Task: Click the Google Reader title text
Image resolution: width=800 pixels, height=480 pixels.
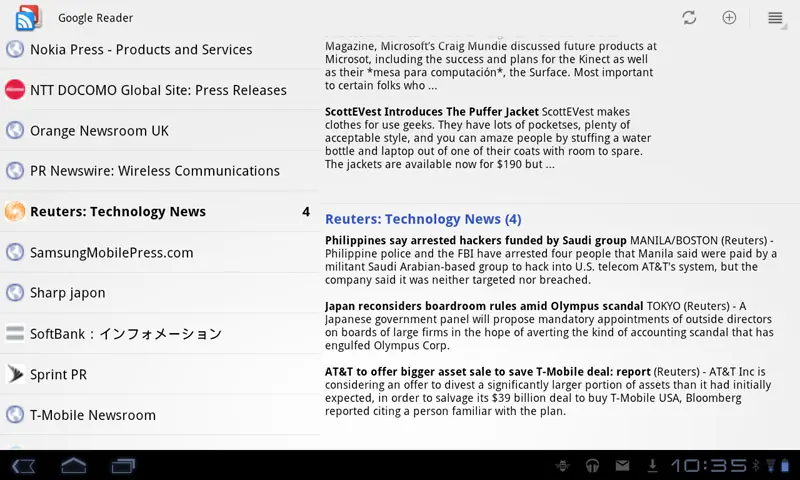Action: 95,18
